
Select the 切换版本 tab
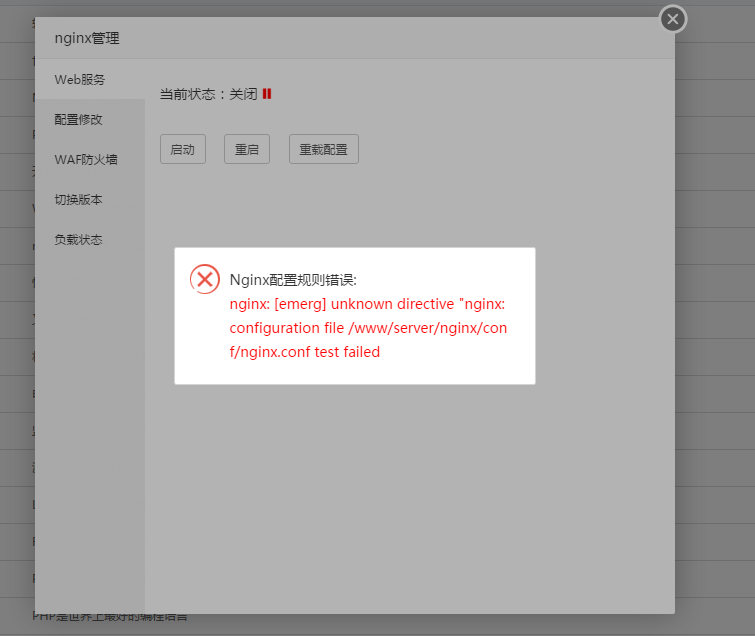point(90,199)
